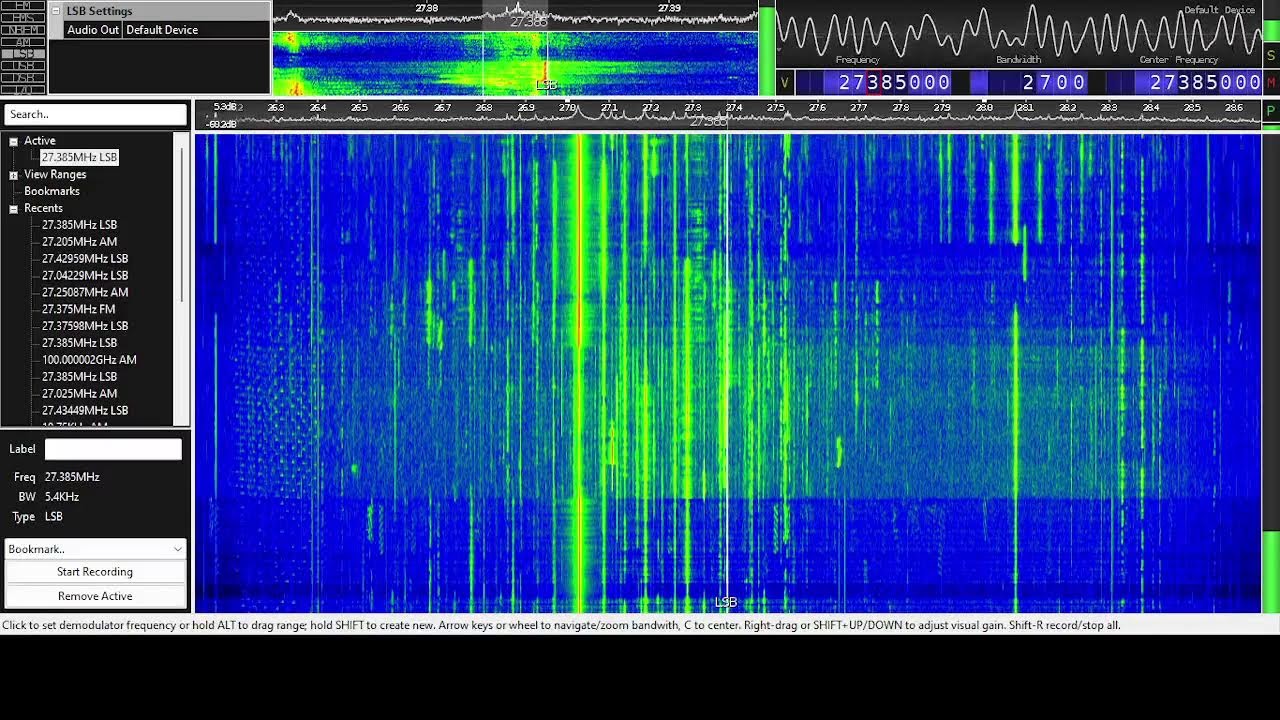
Task: Click the Start Recording button
Action: (x=95, y=572)
